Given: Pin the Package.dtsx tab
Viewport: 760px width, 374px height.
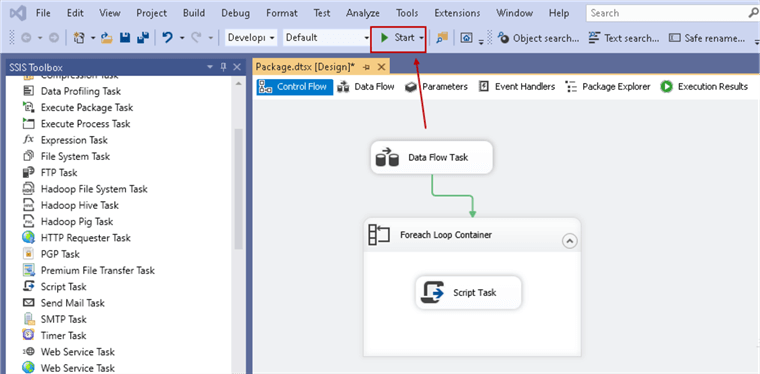Looking at the screenshot, I should tap(366, 67).
